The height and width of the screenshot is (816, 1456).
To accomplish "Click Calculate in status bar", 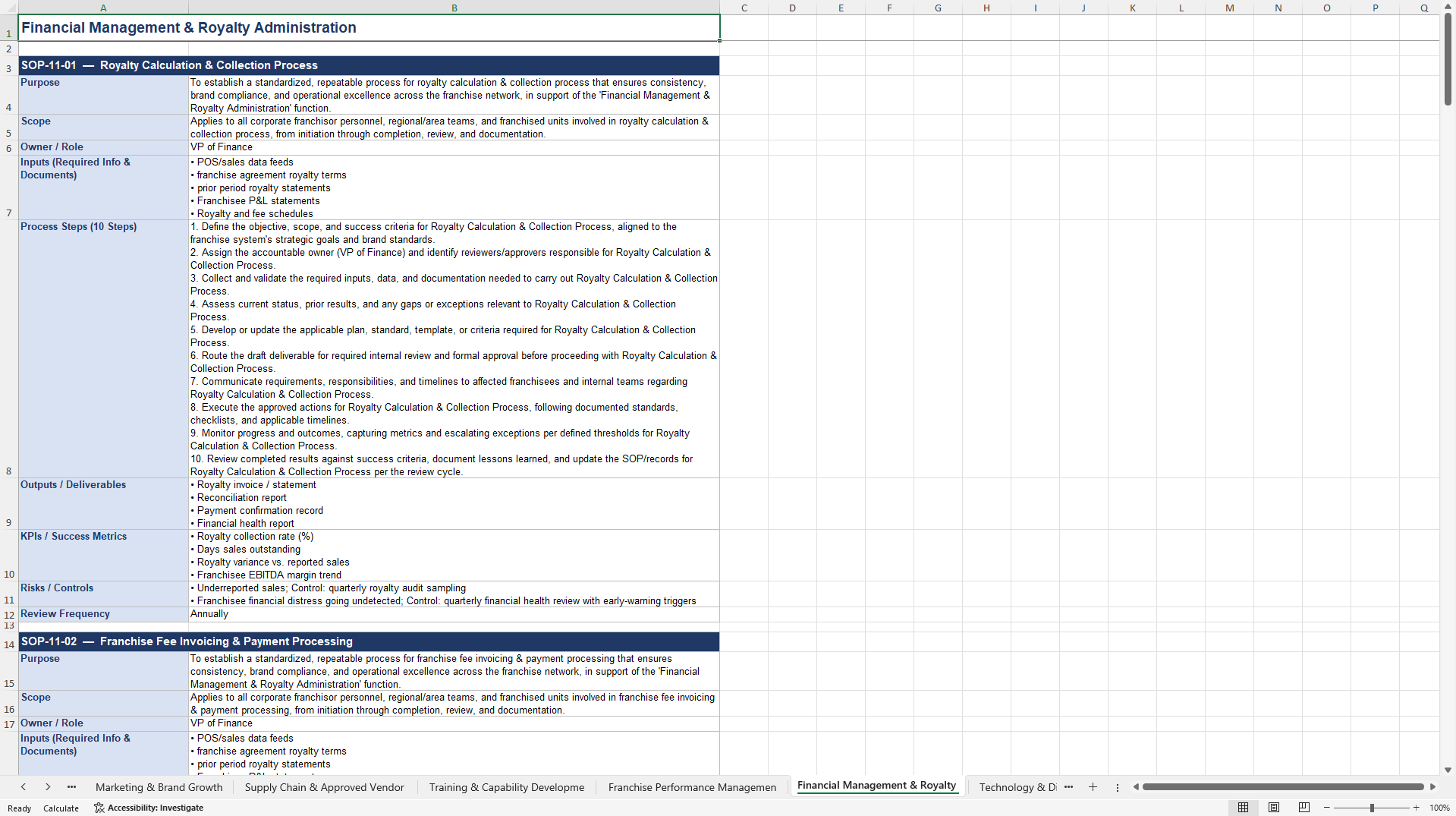I will [61, 808].
